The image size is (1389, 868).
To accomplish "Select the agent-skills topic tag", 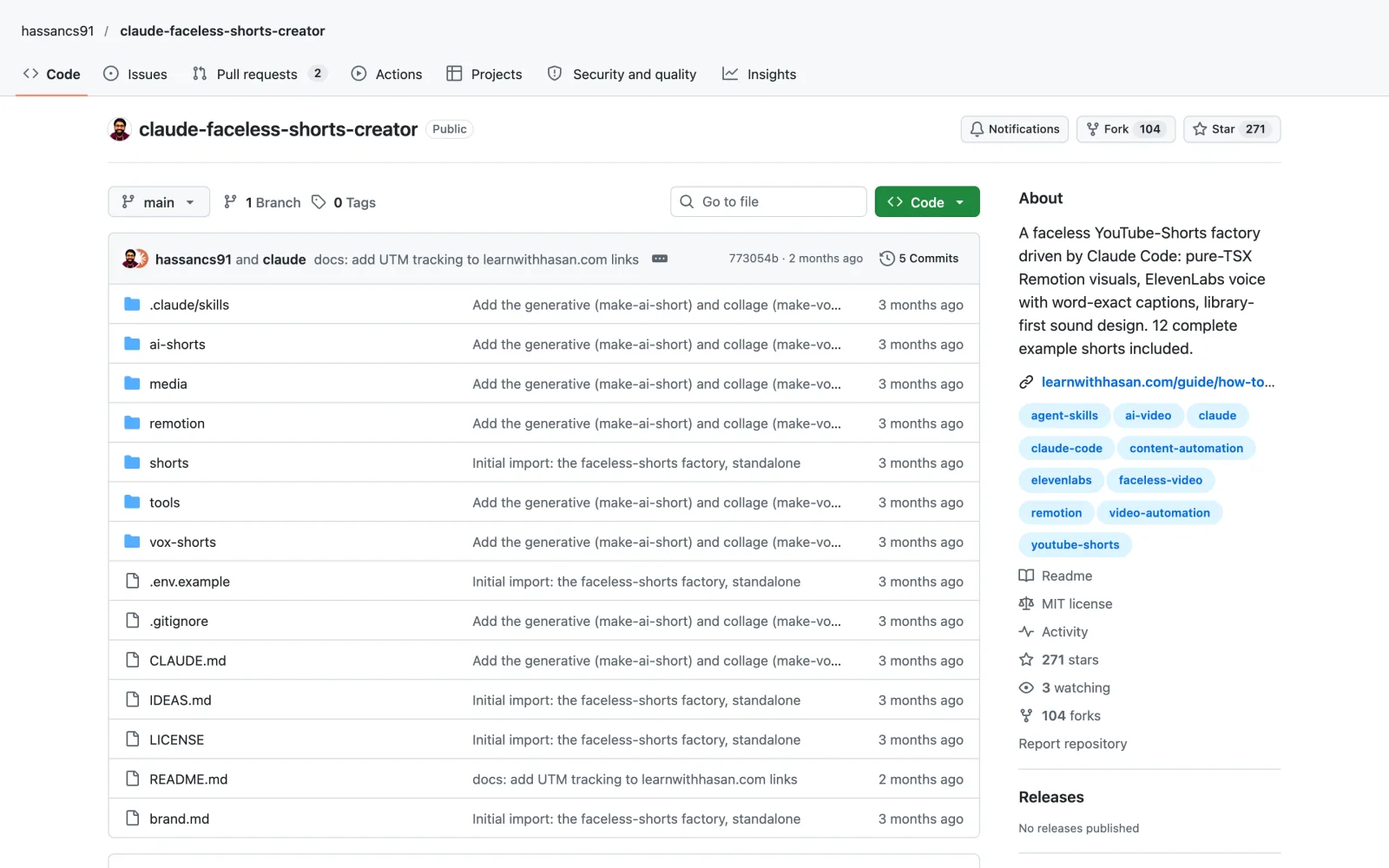I will (x=1064, y=416).
